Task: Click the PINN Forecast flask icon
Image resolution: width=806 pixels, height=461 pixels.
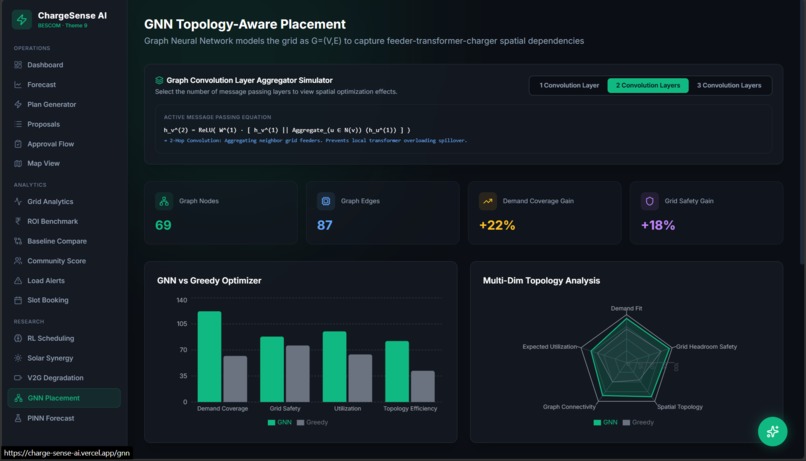Action: (18, 418)
